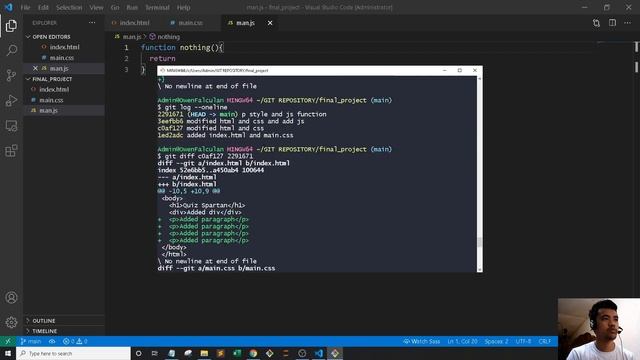This screenshot has width=640, height=360.
Task: Open the Edit menu
Action: coord(43,7)
